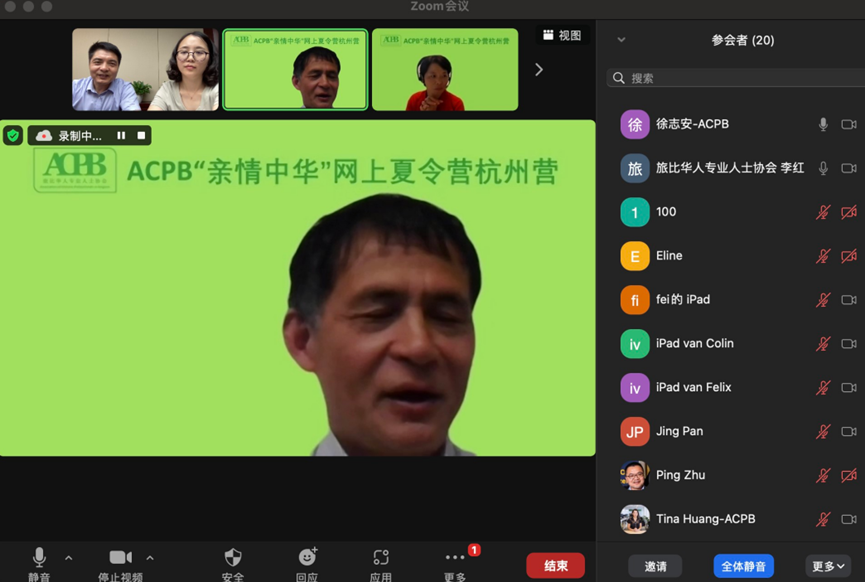Image resolution: width=865 pixels, height=582 pixels.
Task: Click camera-off icon for Ping Zhu
Action: pyautogui.click(x=849, y=475)
